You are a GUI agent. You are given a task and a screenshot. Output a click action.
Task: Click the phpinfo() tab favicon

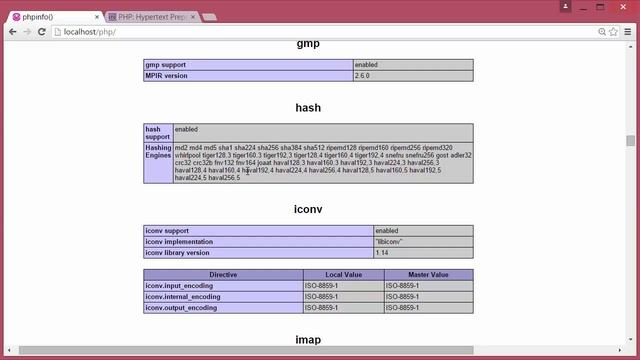tap(16, 17)
